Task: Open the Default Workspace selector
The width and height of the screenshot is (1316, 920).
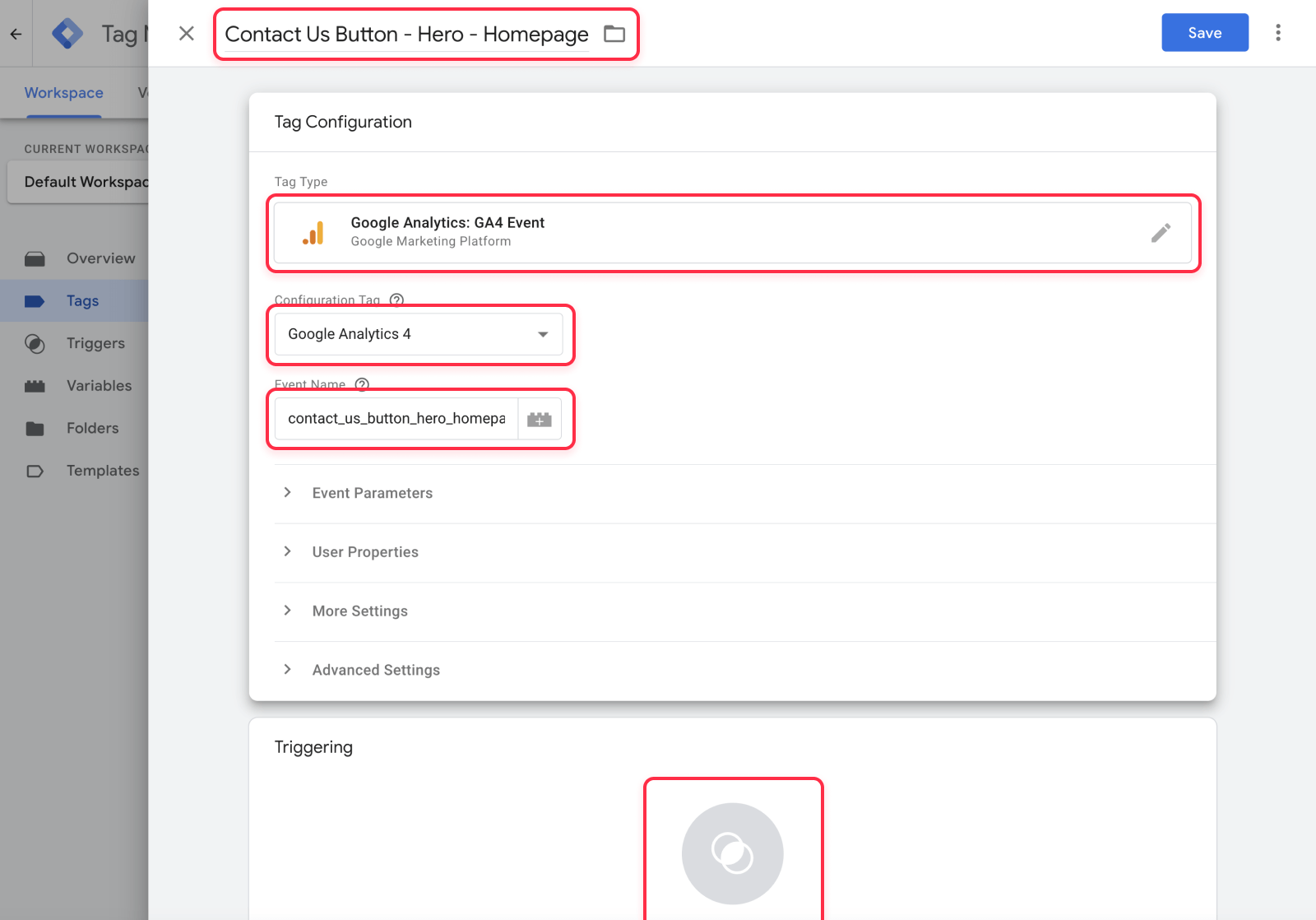Action: (78, 182)
